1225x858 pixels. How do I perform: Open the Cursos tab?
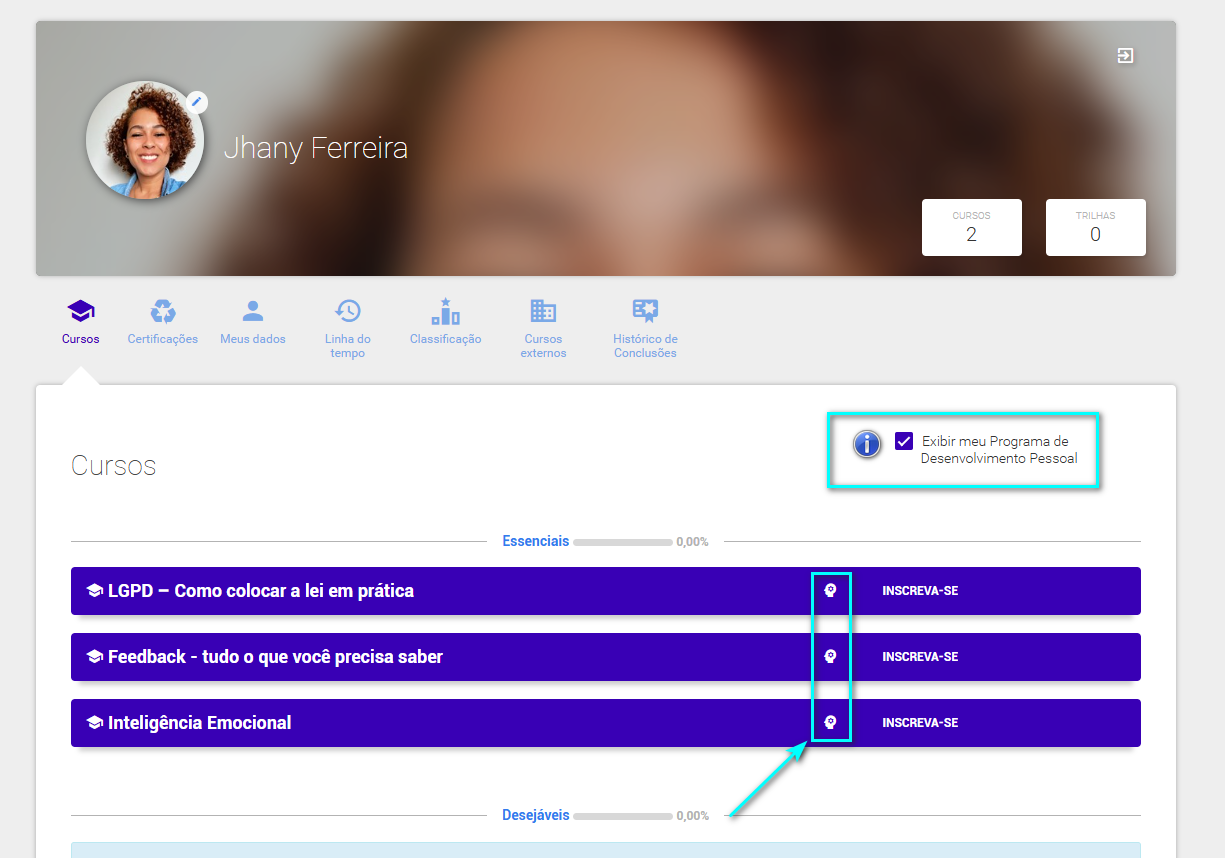pos(81,322)
